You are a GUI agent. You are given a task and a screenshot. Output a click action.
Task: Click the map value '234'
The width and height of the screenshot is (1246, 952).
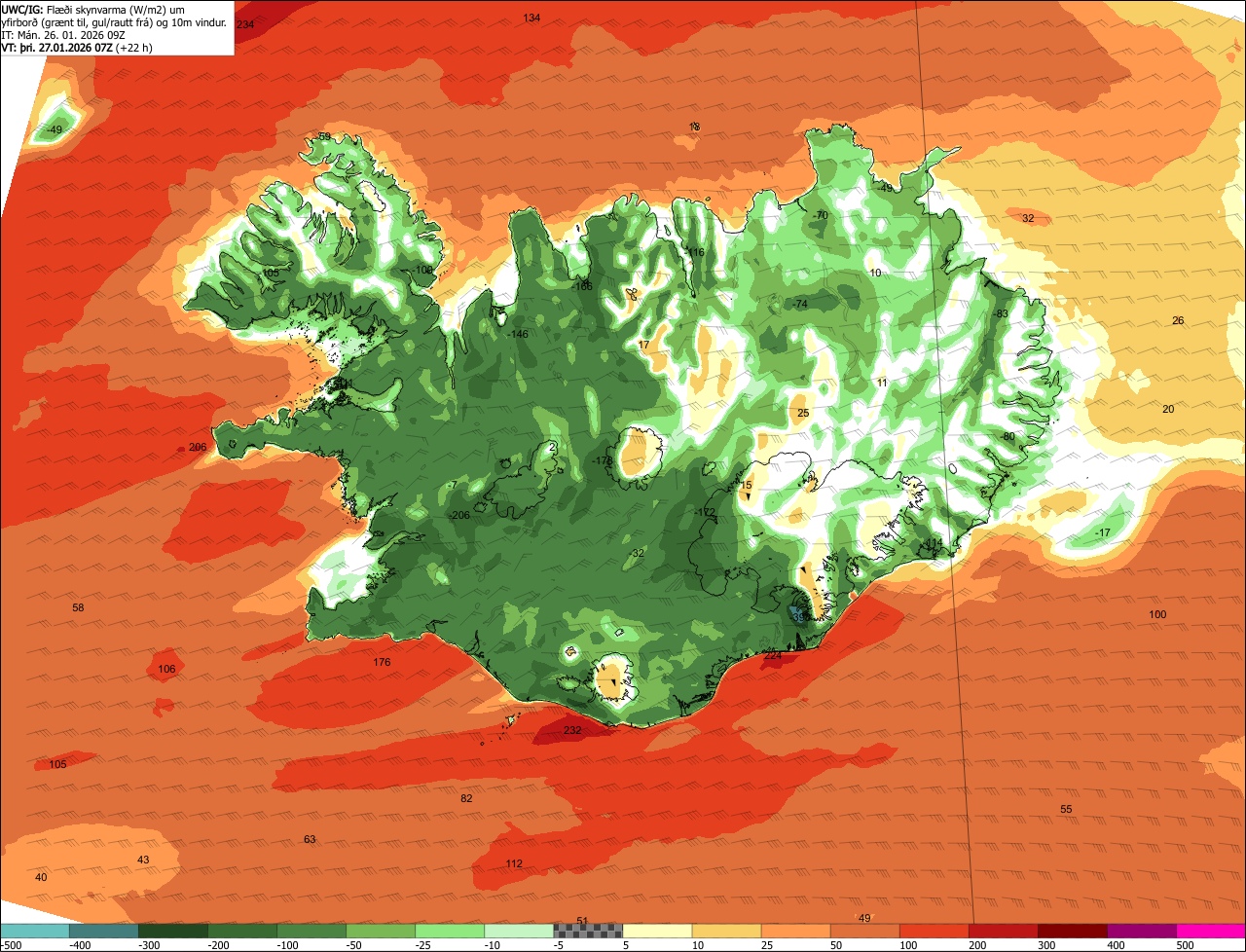point(245,24)
